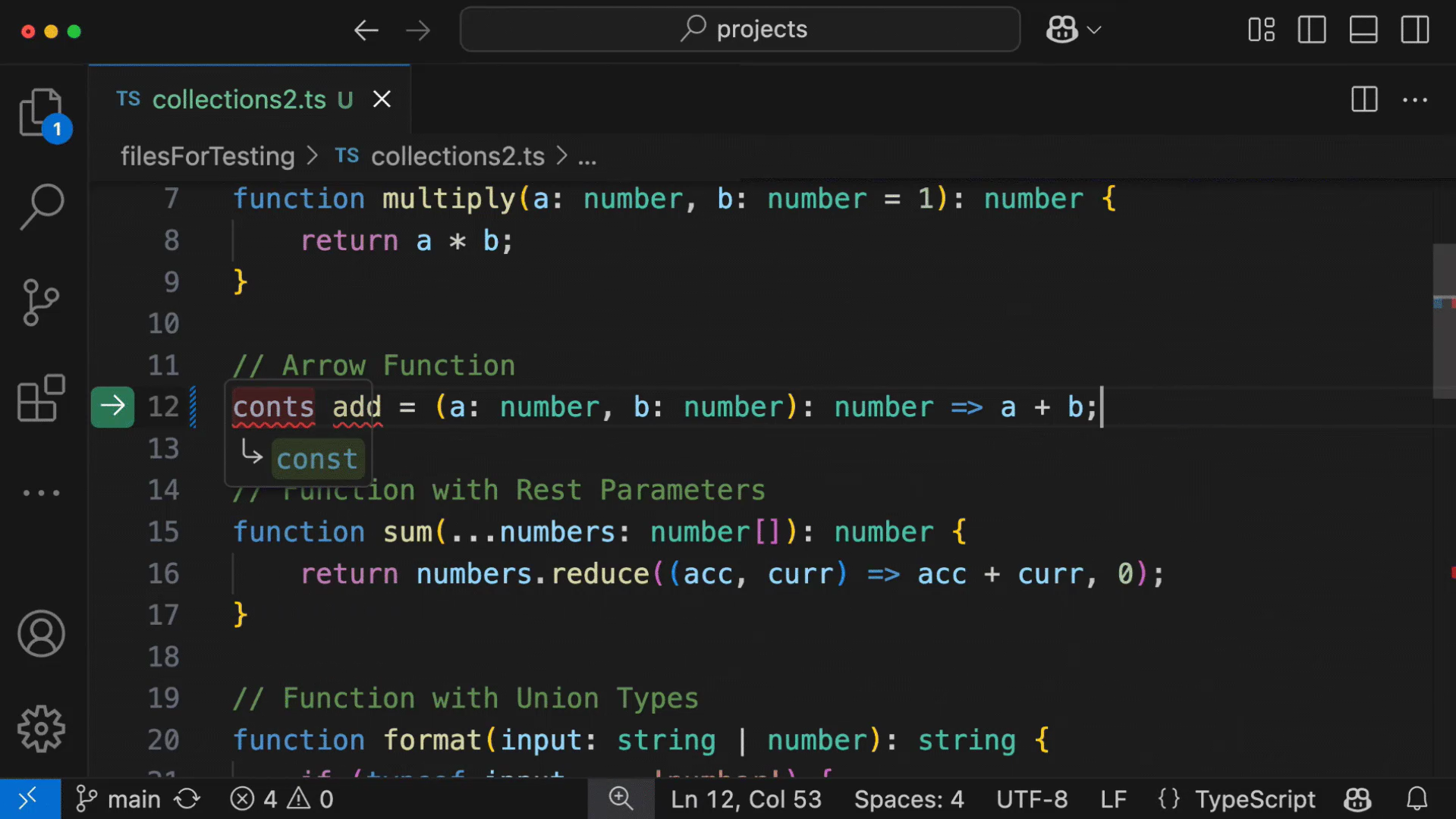
Task: Expand additional views ellipsis in activity bar
Action: point(41,493)
